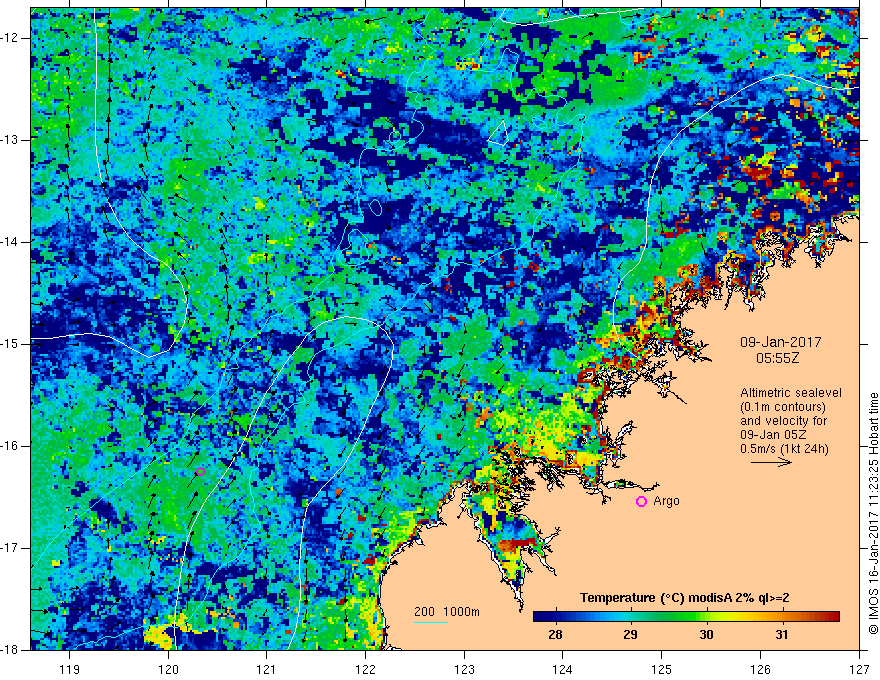Viewport: 880px width, 680px height.
Task: Click the latitude label '-18'
Action: pyautogui.click(x=11, y=650)
